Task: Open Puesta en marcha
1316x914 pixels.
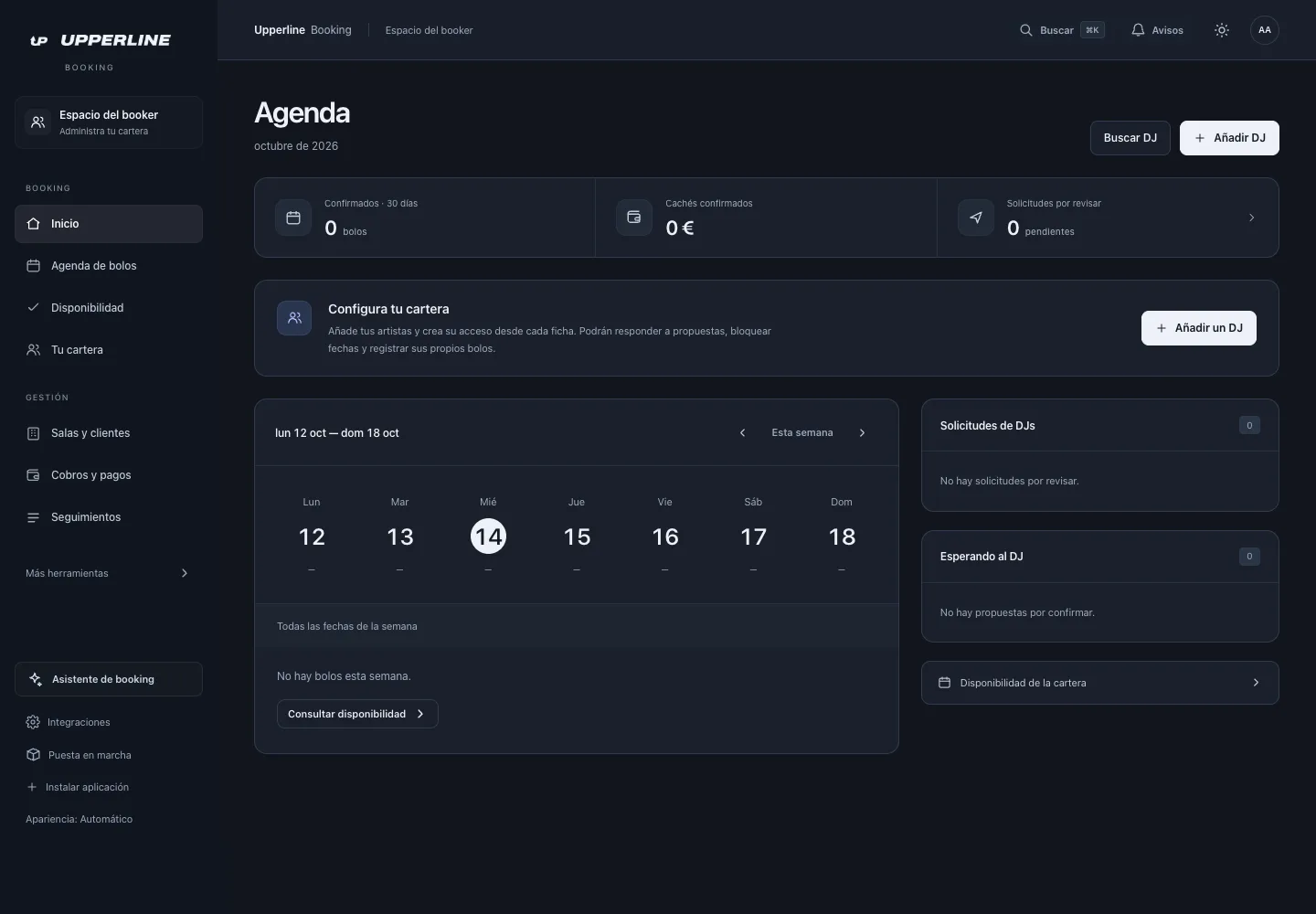Action: 80,755
